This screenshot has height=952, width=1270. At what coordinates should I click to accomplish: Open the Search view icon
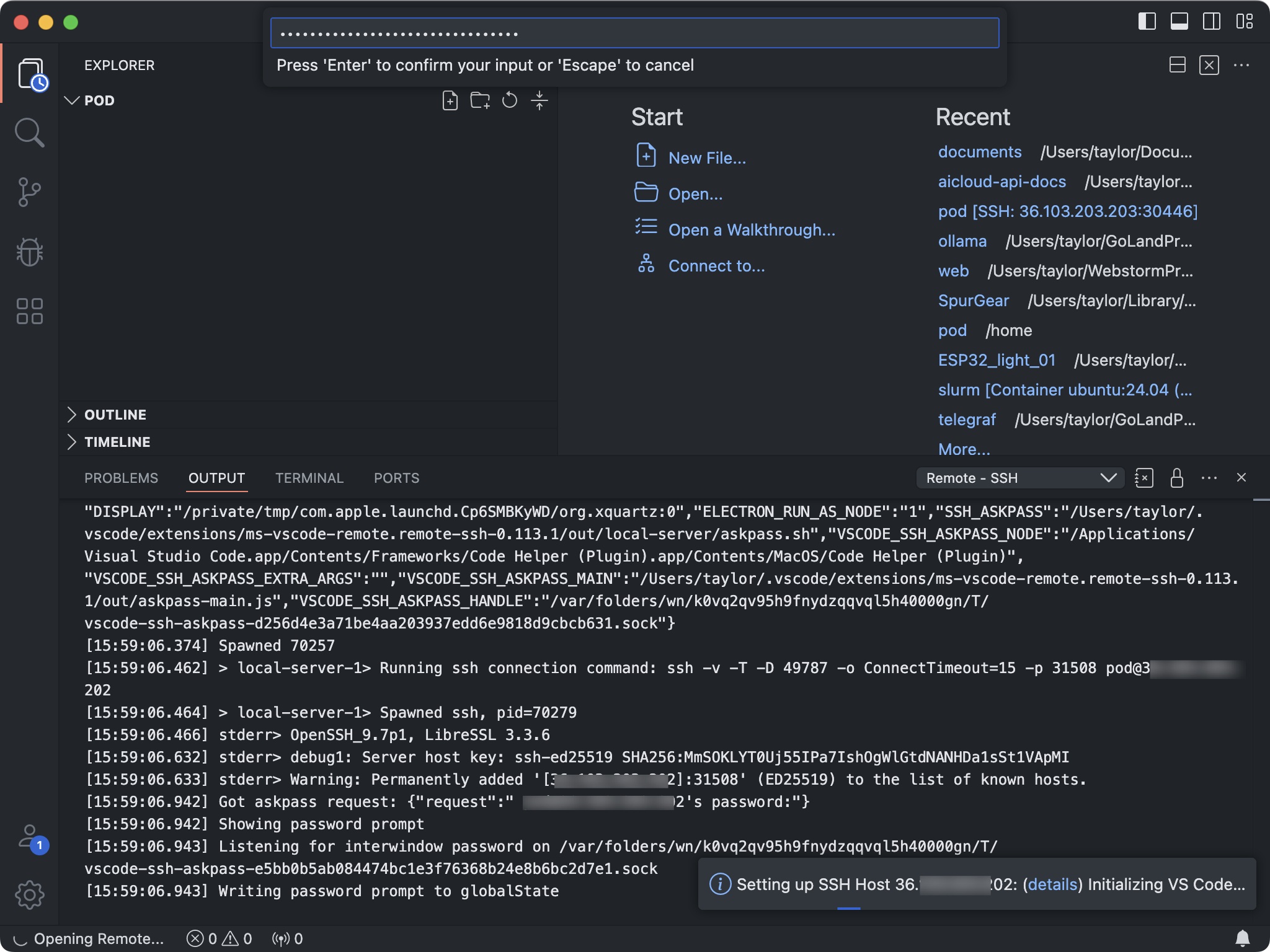pyautogui.click(x=30, y=133)
